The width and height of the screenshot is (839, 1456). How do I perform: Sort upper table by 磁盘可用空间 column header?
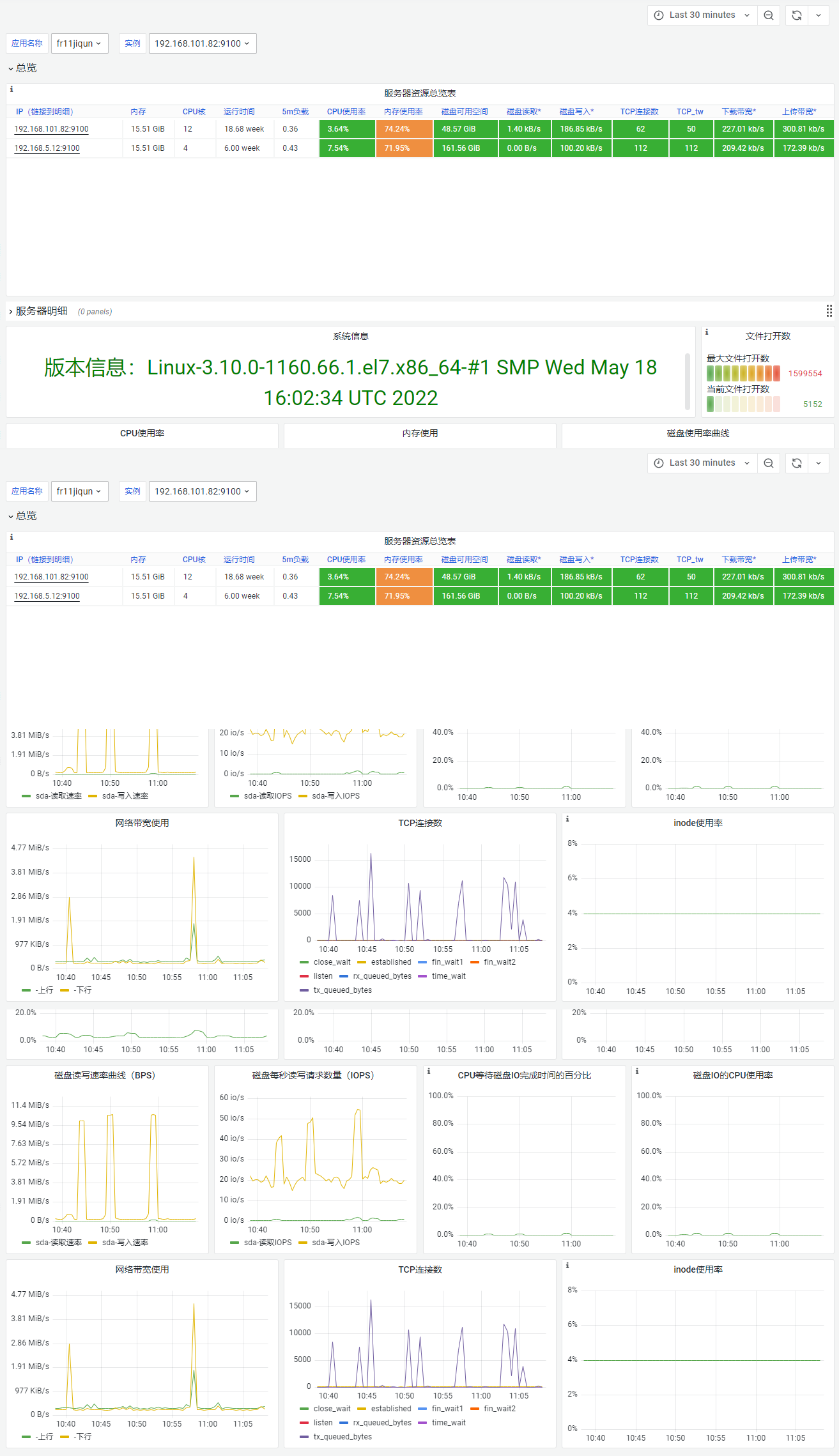point(465,112)
